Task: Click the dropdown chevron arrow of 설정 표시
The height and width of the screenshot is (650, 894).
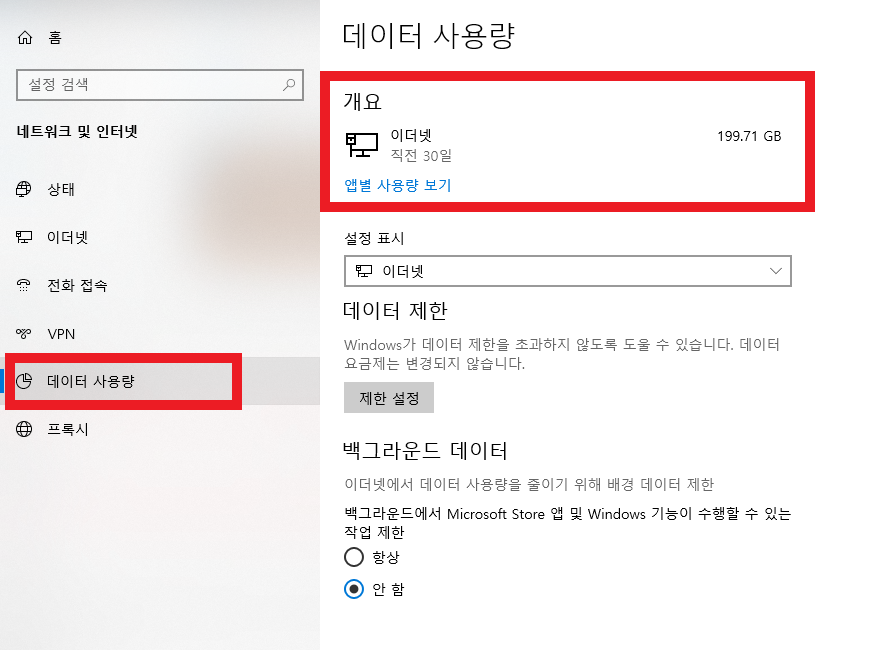Action: pyautogui.click(x=775, y=271)
